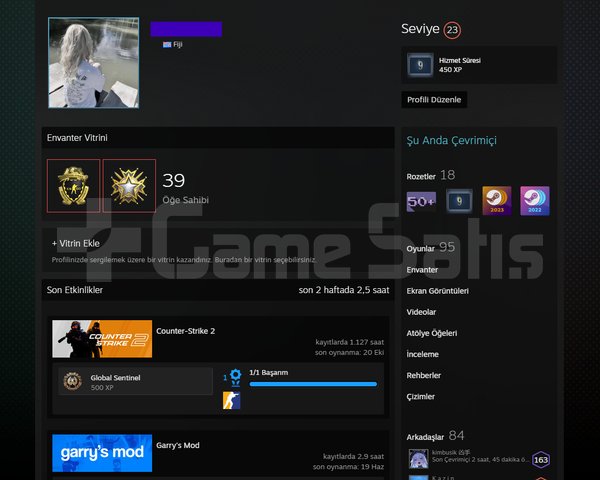Click the friend level 163 badge
This screenshot has height=480, width=600.
541,459
